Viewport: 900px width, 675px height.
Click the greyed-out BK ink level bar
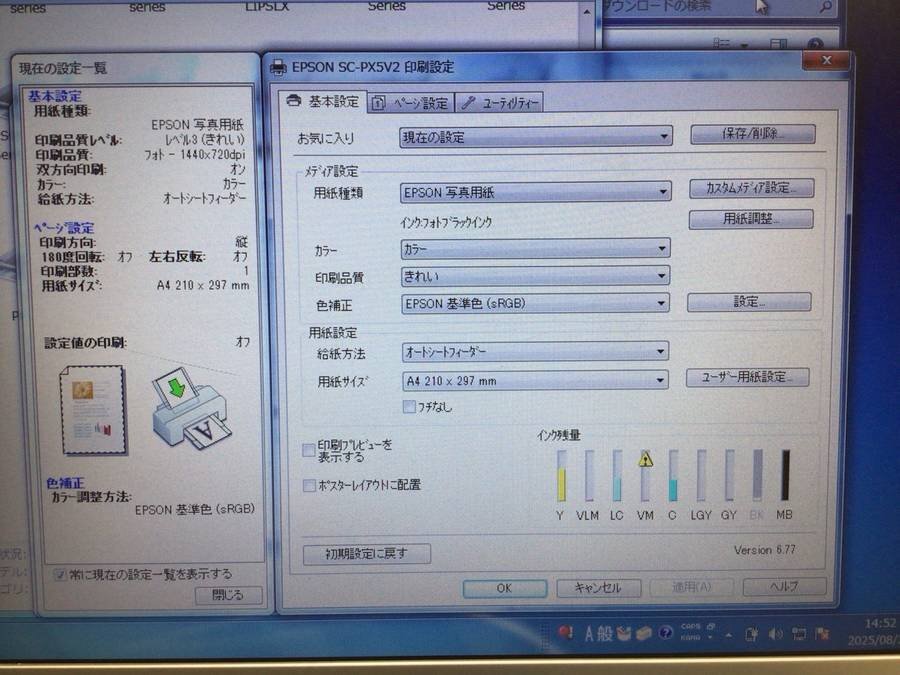point(758,475)
